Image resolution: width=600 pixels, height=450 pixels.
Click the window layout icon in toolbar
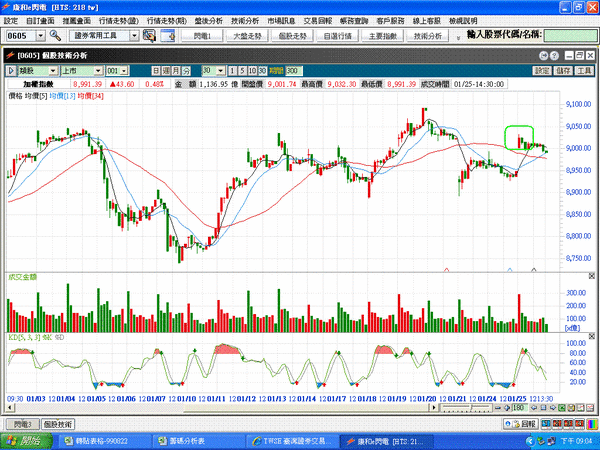(167, 36)
